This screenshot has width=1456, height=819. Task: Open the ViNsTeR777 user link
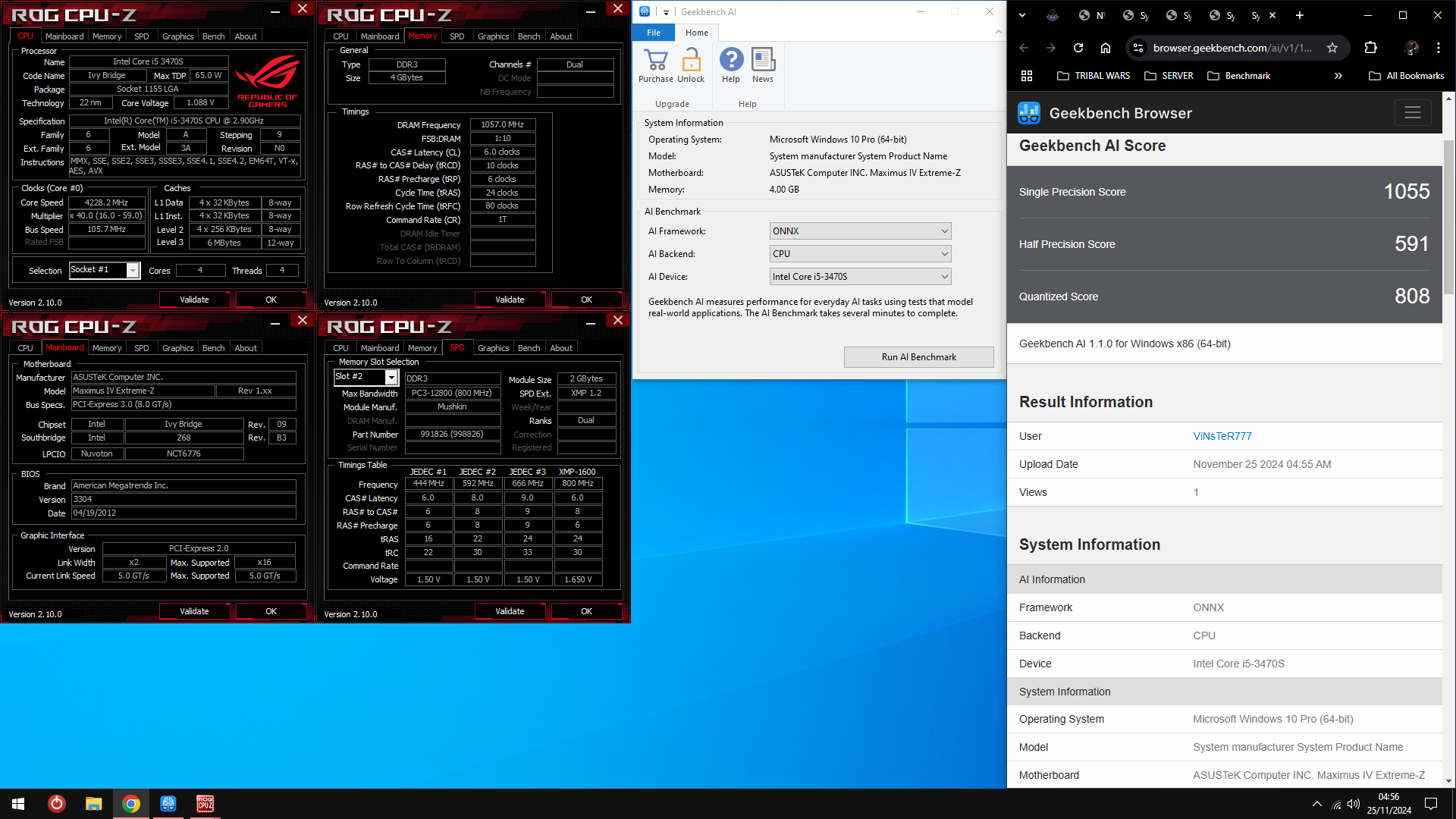pyautogui.click(x=1222, y=436)
